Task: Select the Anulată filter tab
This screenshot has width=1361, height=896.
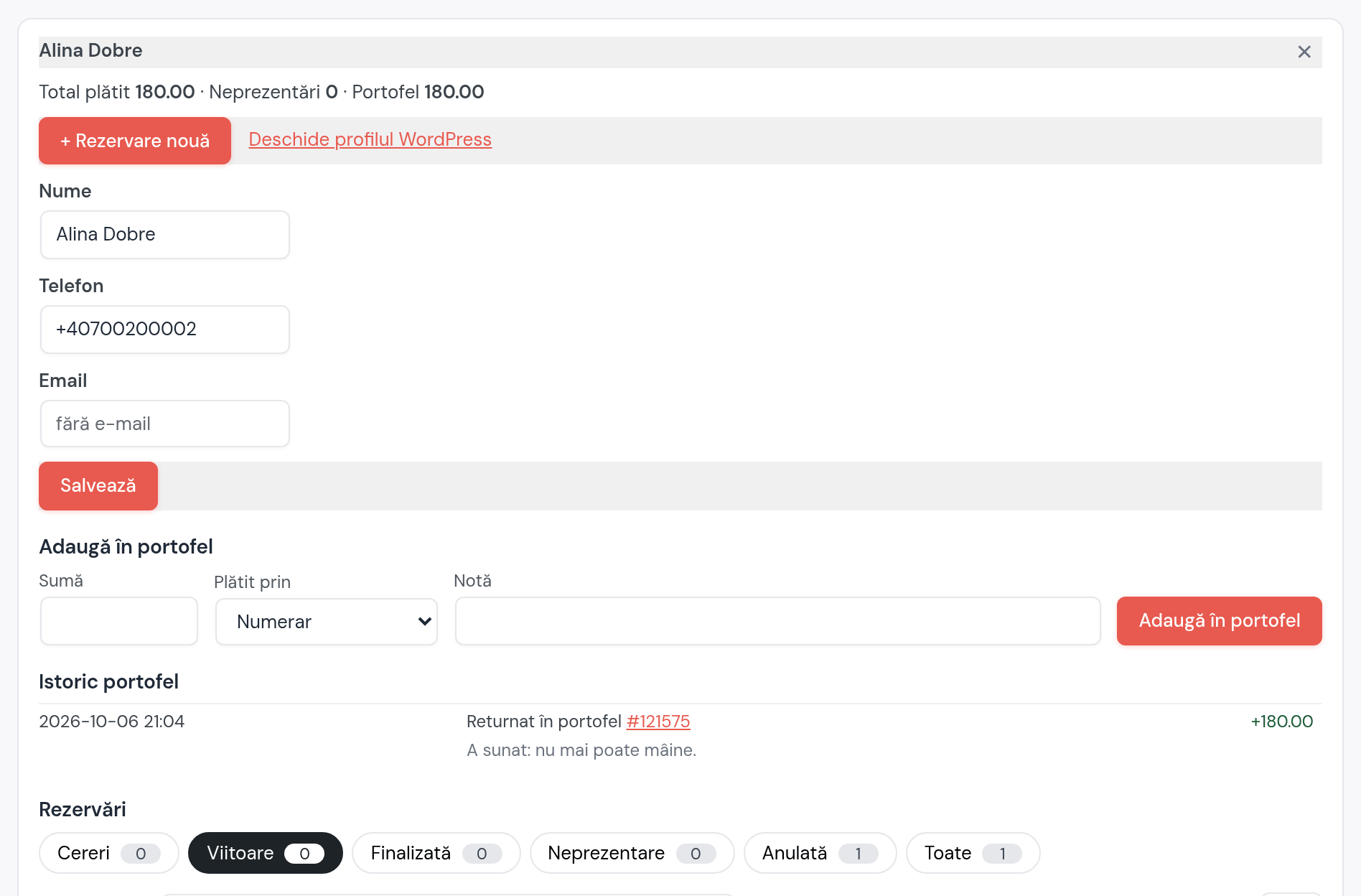Action: click(820, 853)
